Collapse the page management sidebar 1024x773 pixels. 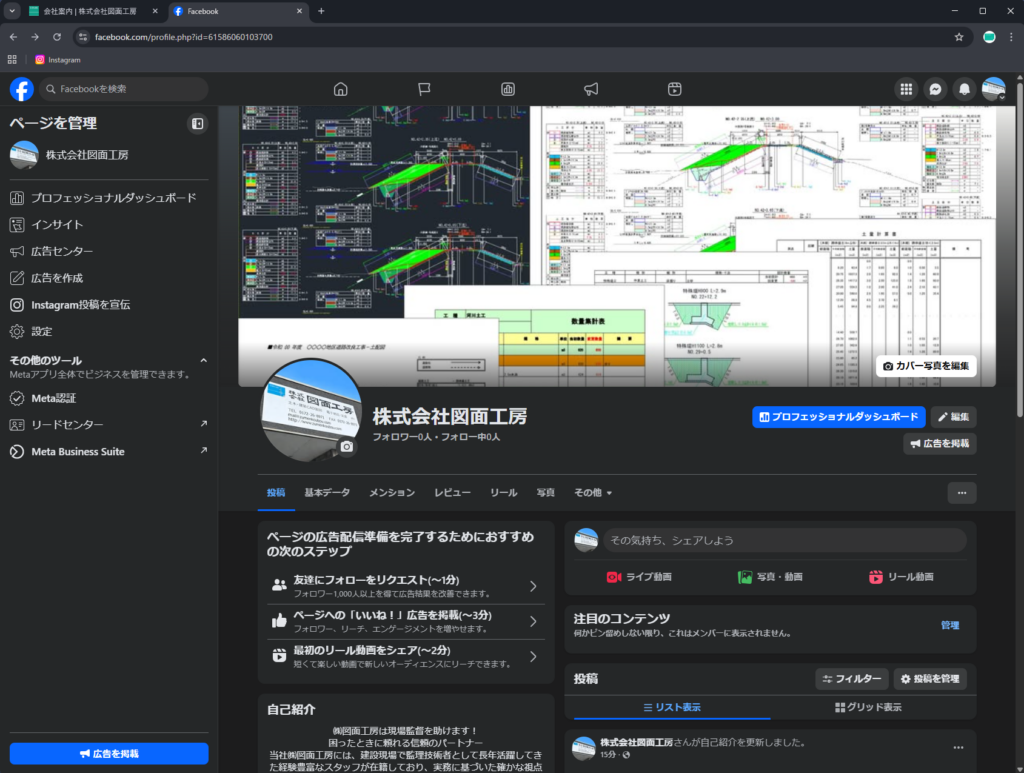pos(197,124)
